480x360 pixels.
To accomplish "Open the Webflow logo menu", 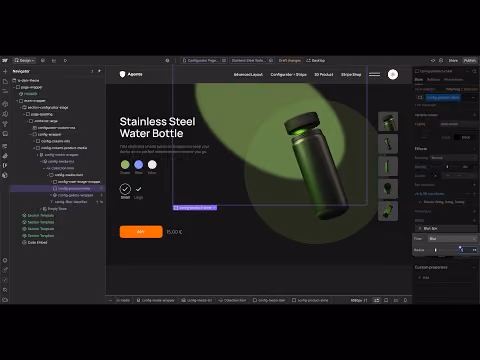I will click(x=5, y=60).
